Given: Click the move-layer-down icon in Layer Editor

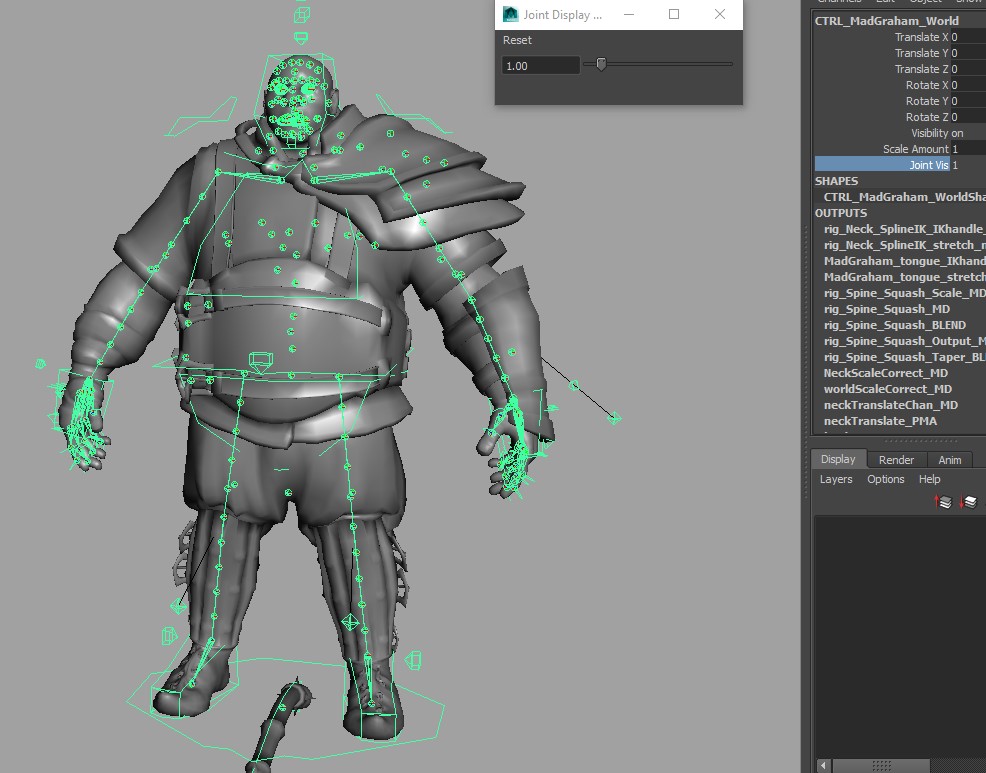Looking at the screenshot, I should click(969, 501).
